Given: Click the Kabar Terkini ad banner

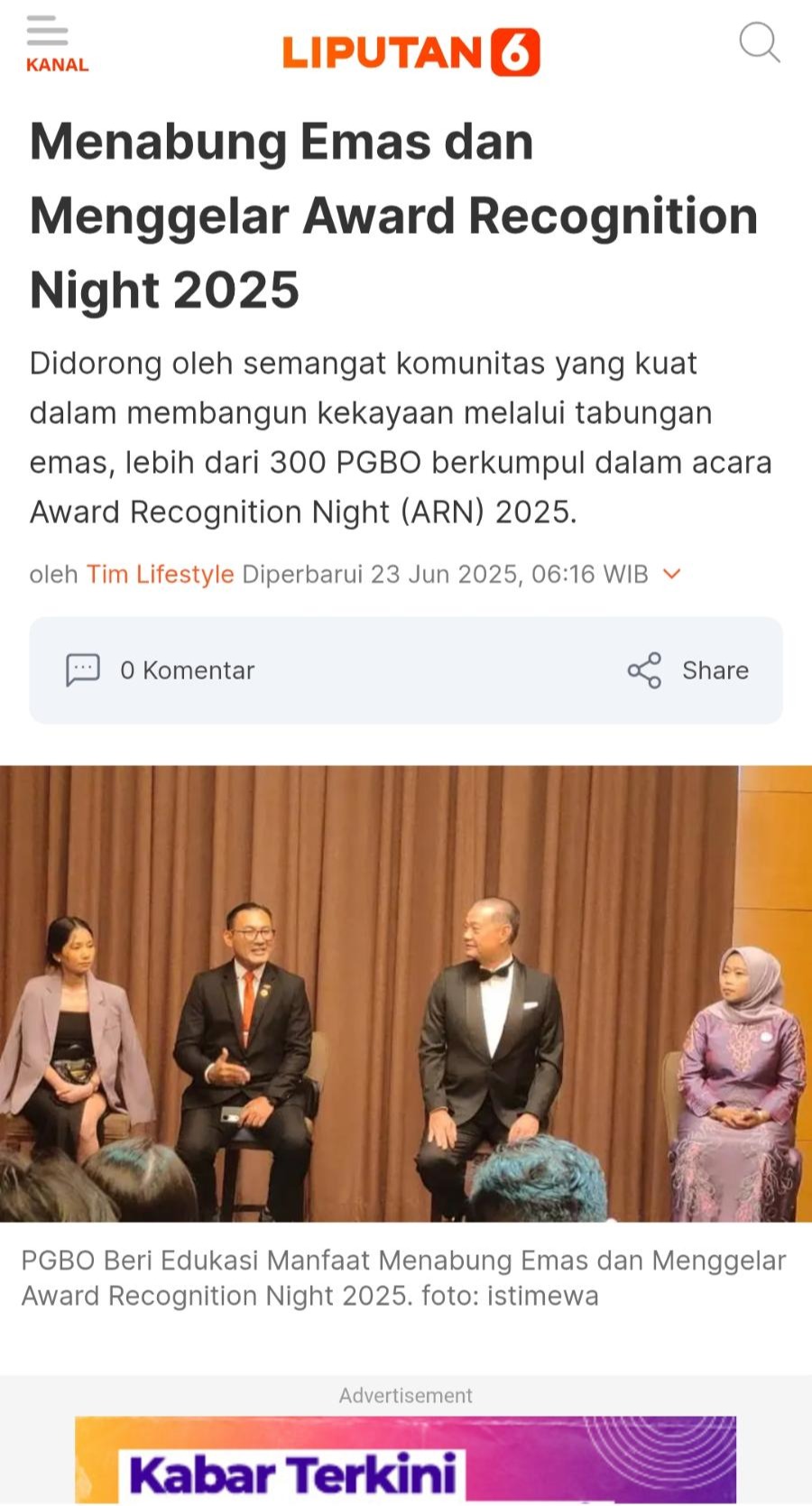Looking at the screenshot, I should click(x=405, y=1459).
